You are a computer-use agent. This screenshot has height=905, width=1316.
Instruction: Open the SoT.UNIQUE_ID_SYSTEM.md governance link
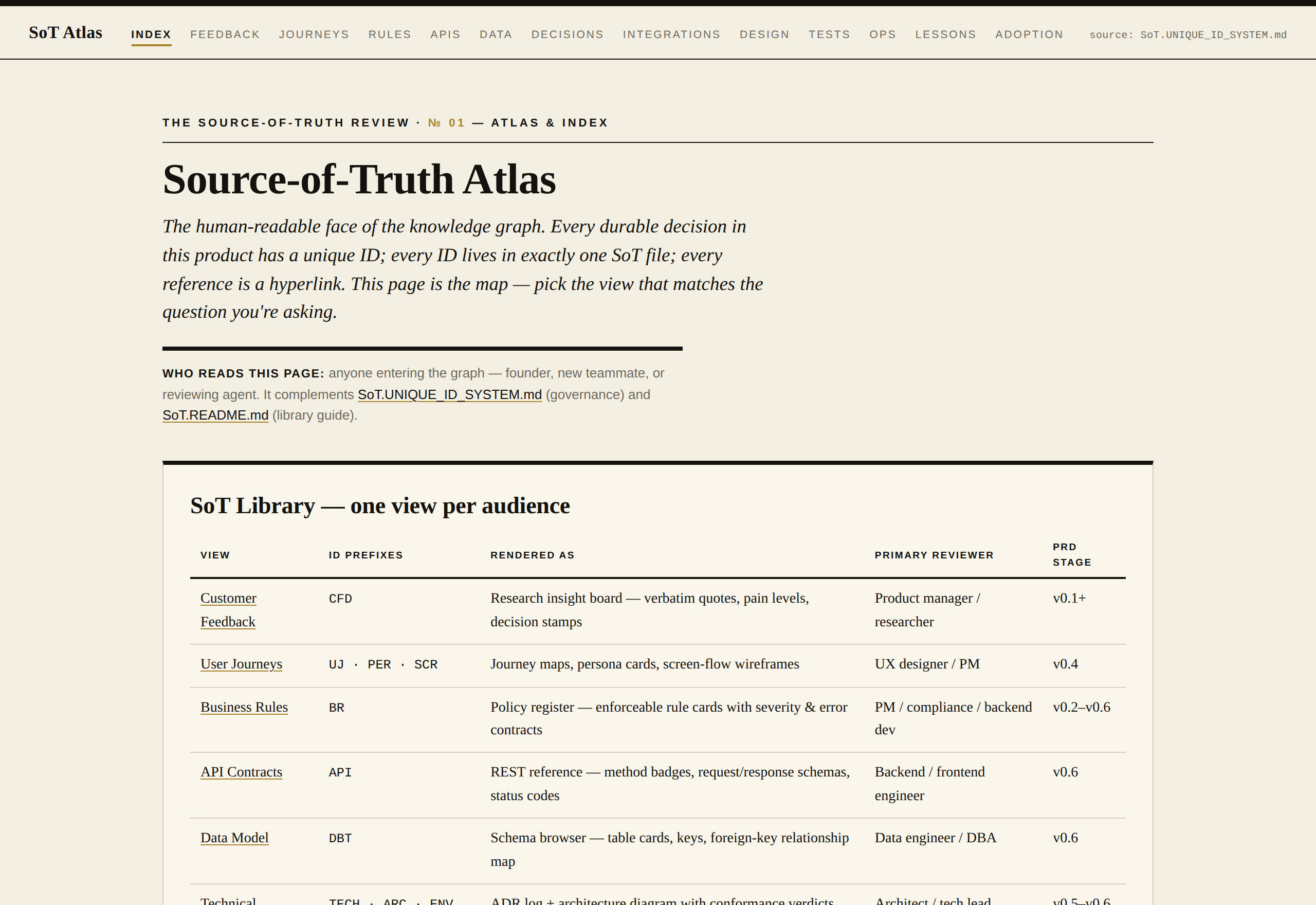coord(449,394)
